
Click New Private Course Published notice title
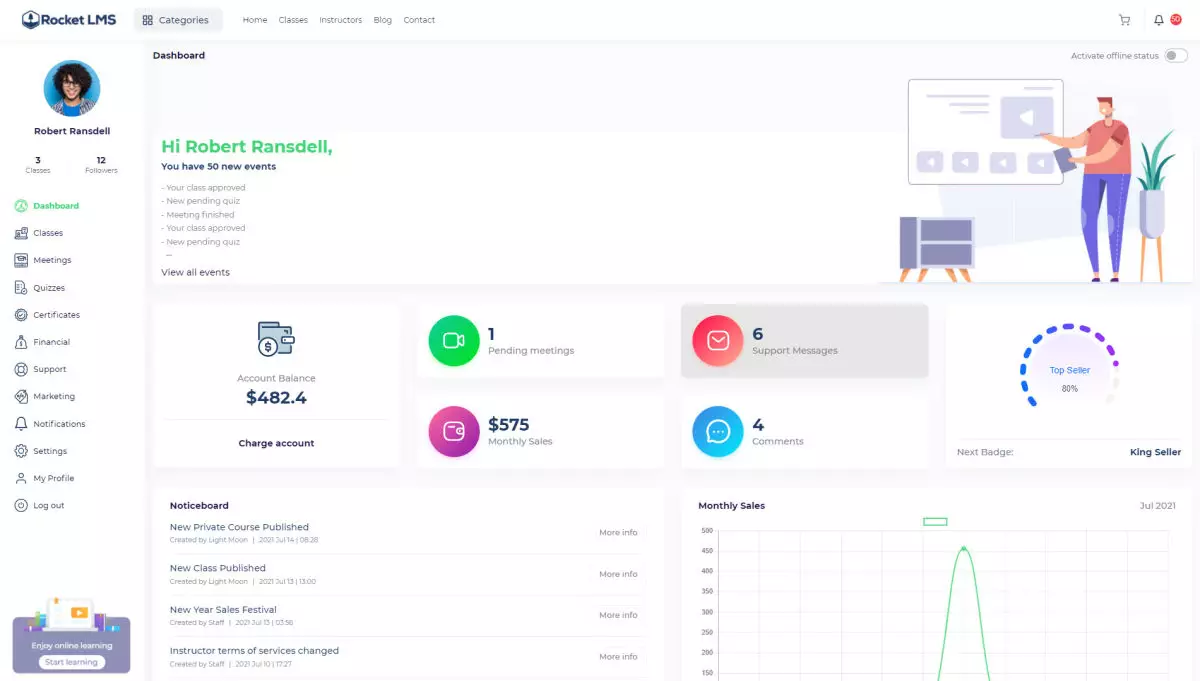coord(239,527)
